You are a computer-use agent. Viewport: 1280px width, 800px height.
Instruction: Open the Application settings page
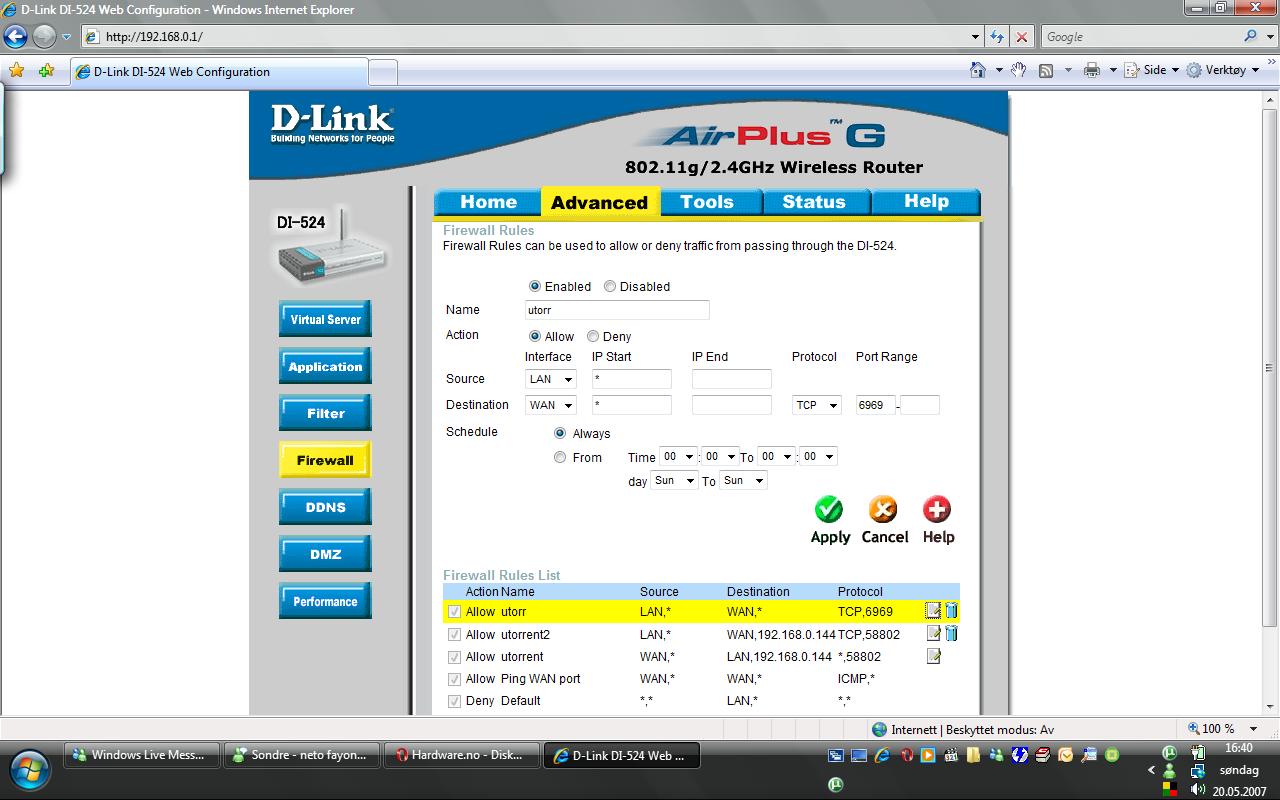click(325, 366)
